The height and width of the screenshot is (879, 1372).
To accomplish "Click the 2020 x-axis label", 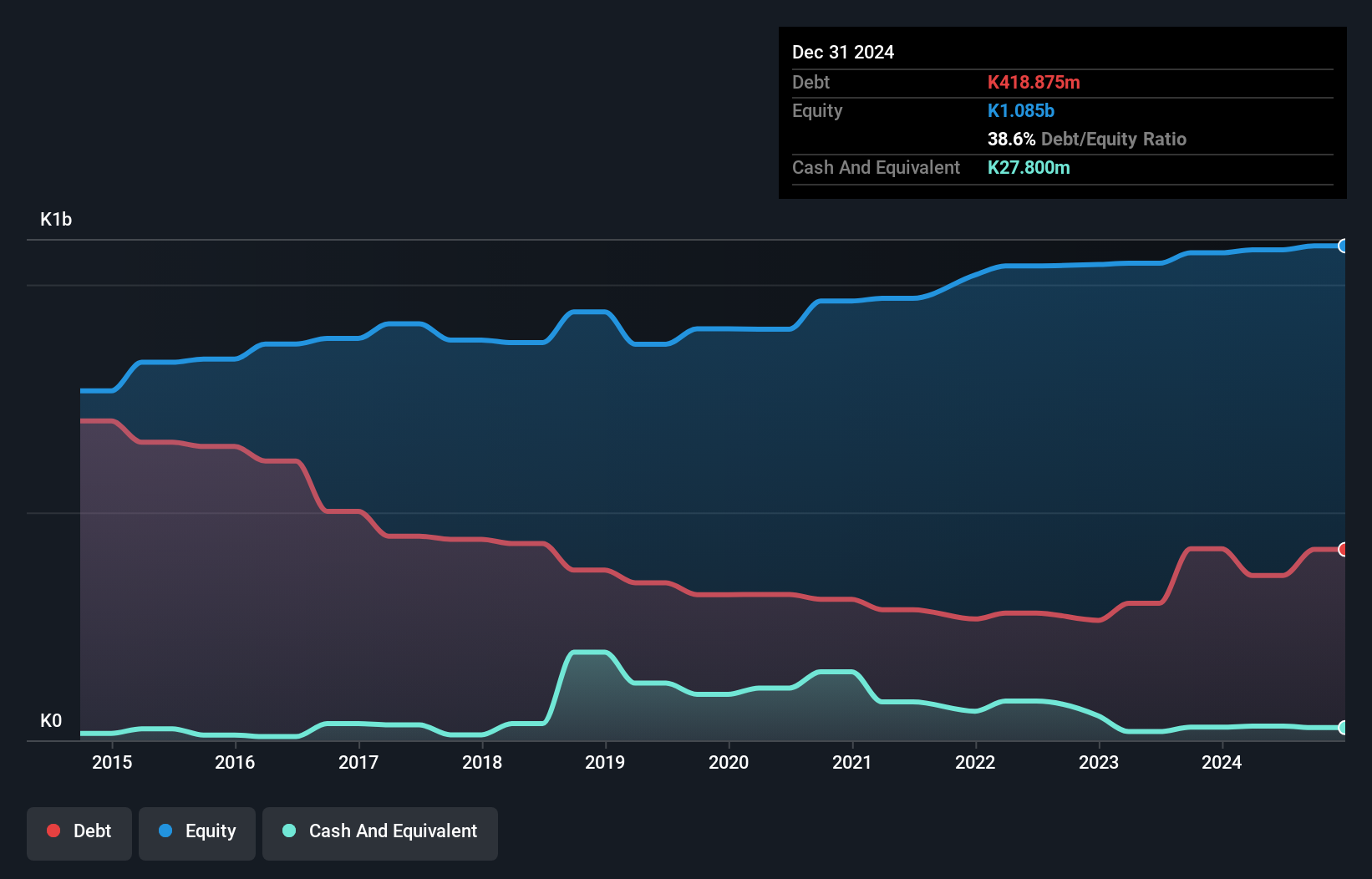I will pos(729,762).
